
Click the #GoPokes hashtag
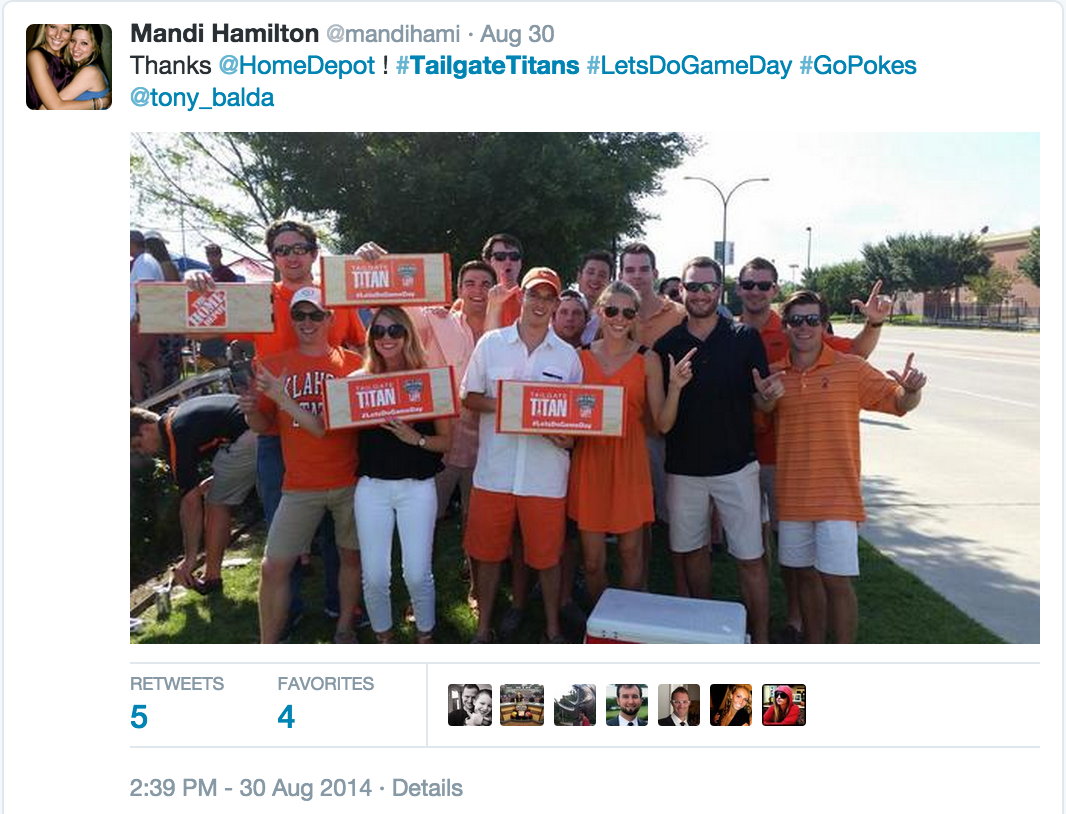(x=858, y=65)
